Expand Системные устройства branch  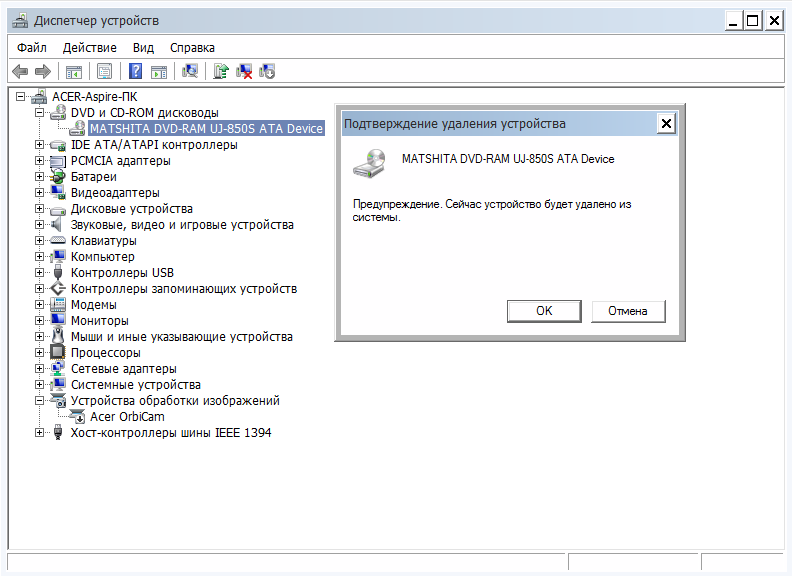(39, 385)
